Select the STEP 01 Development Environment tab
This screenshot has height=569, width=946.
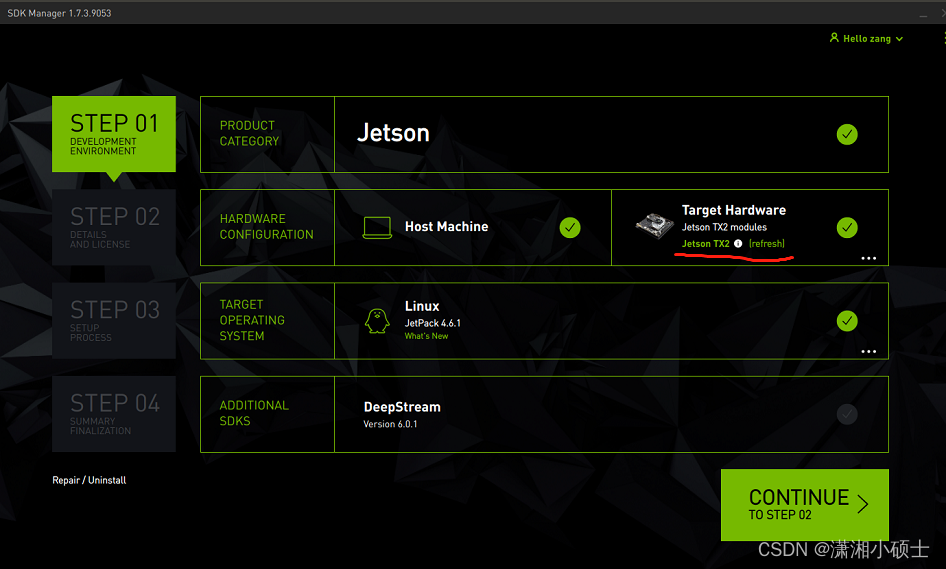pyautogui.click(x=114, y=134)
